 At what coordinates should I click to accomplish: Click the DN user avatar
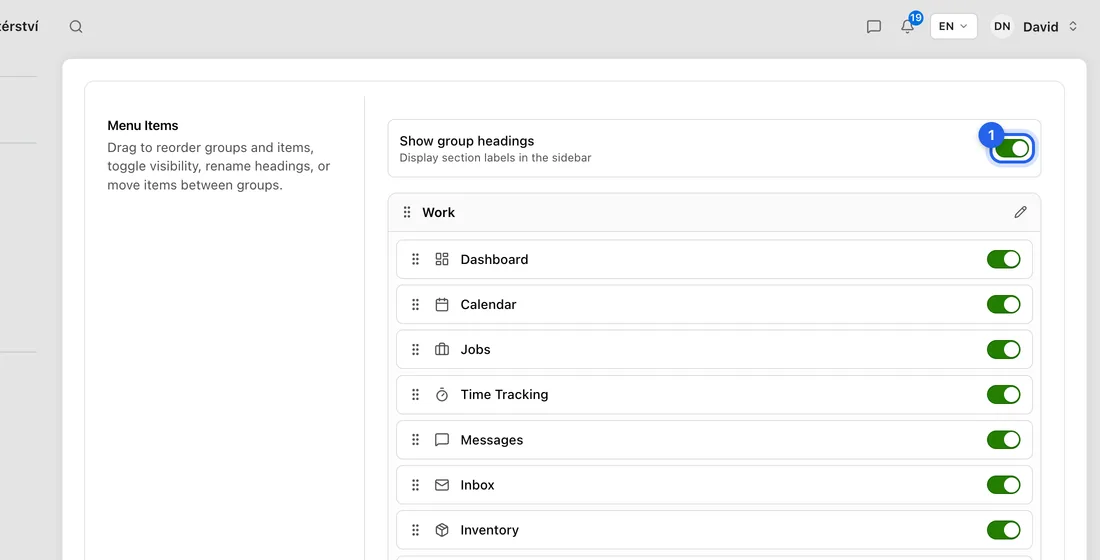[1002, 27]
